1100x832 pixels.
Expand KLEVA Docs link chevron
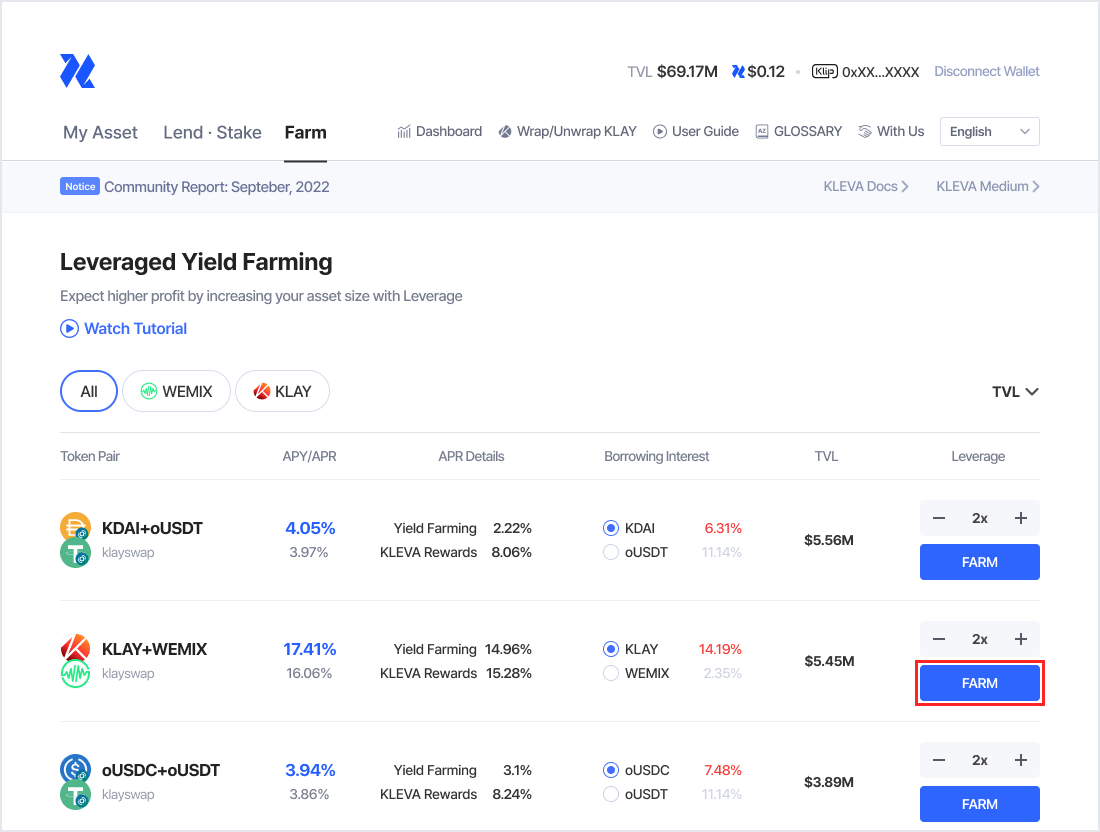click(x=904, y=187)
